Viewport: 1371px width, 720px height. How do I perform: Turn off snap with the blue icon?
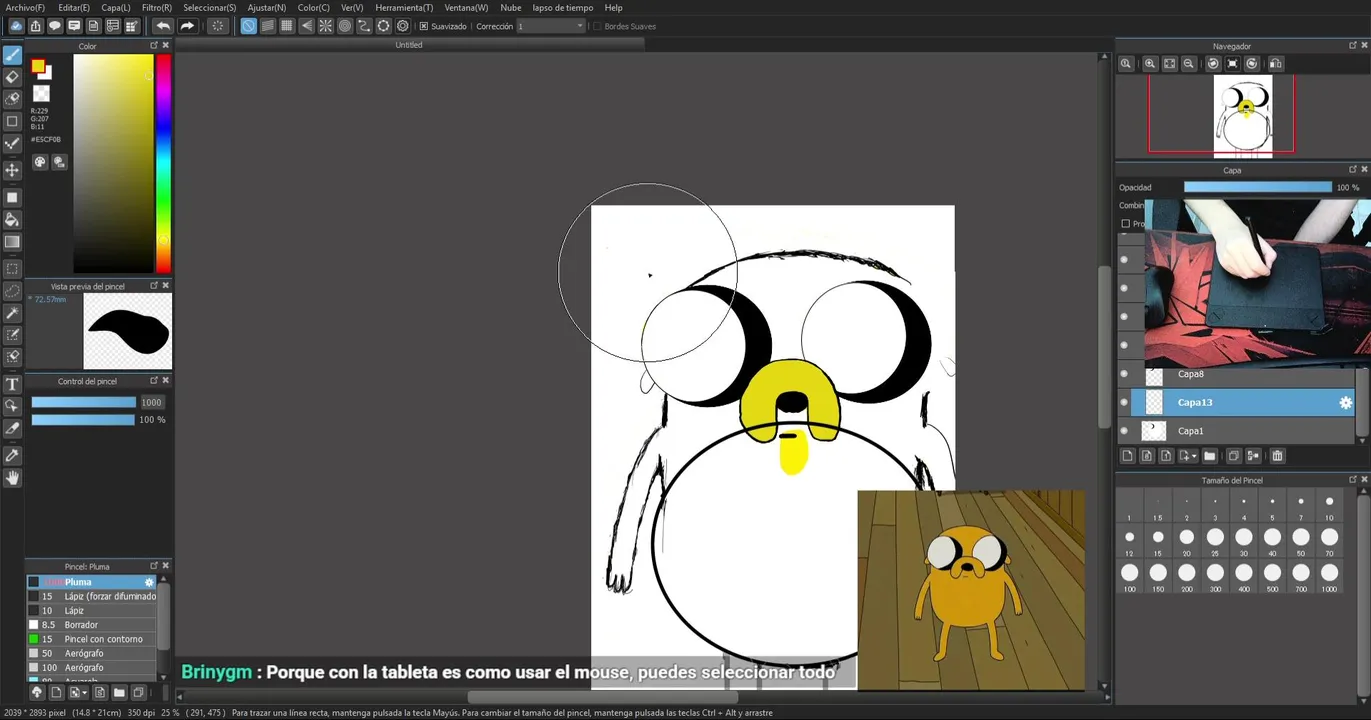click(248, 26)
